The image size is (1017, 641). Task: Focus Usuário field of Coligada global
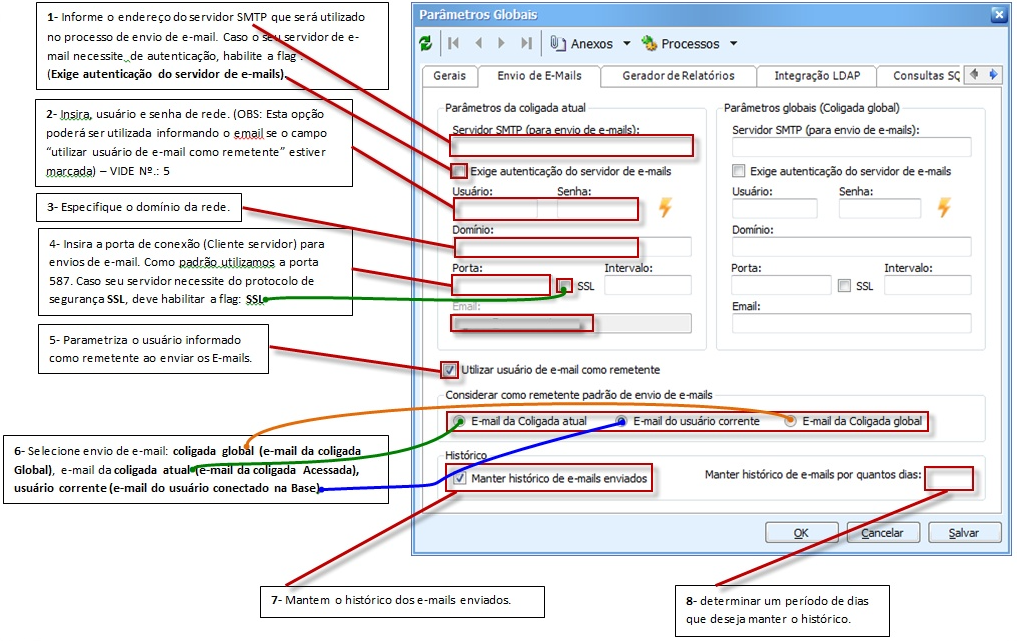click(775, 209)
